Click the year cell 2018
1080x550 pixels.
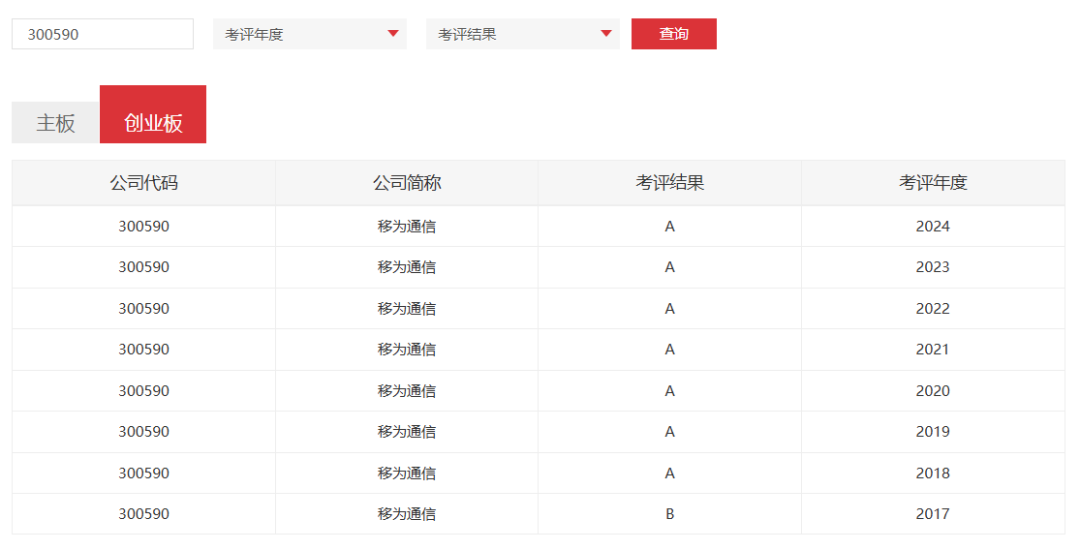pyautogui.click(x=933, y=473)
